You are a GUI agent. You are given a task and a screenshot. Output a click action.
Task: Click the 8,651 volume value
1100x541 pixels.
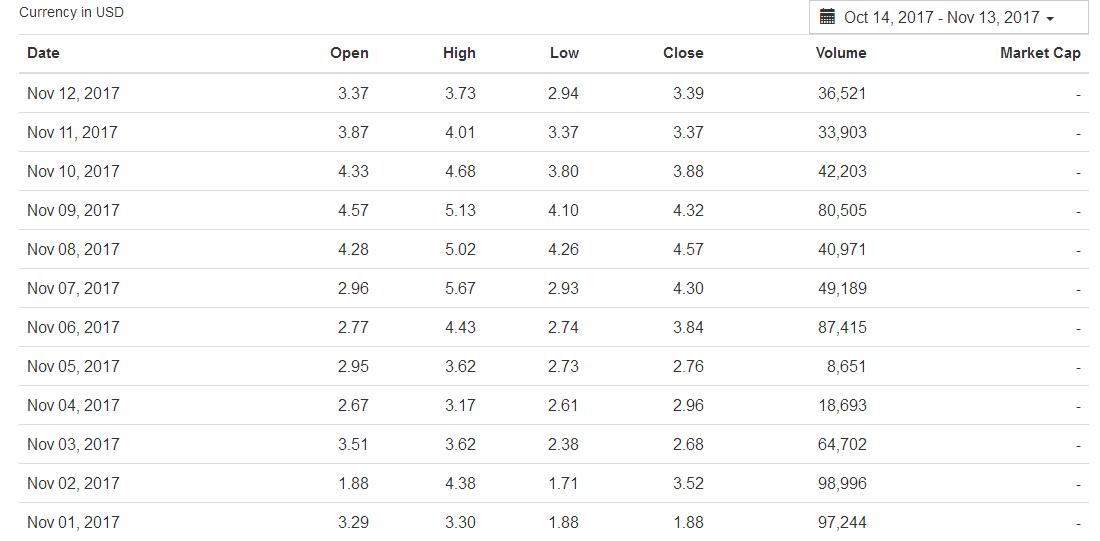pyautogui.click(x=846, y=366)
